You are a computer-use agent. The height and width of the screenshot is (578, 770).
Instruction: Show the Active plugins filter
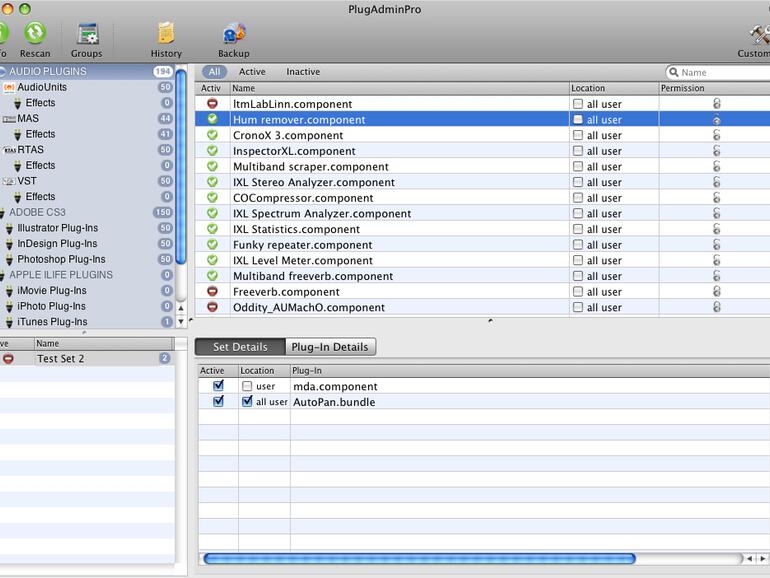[x=252, y=72]
